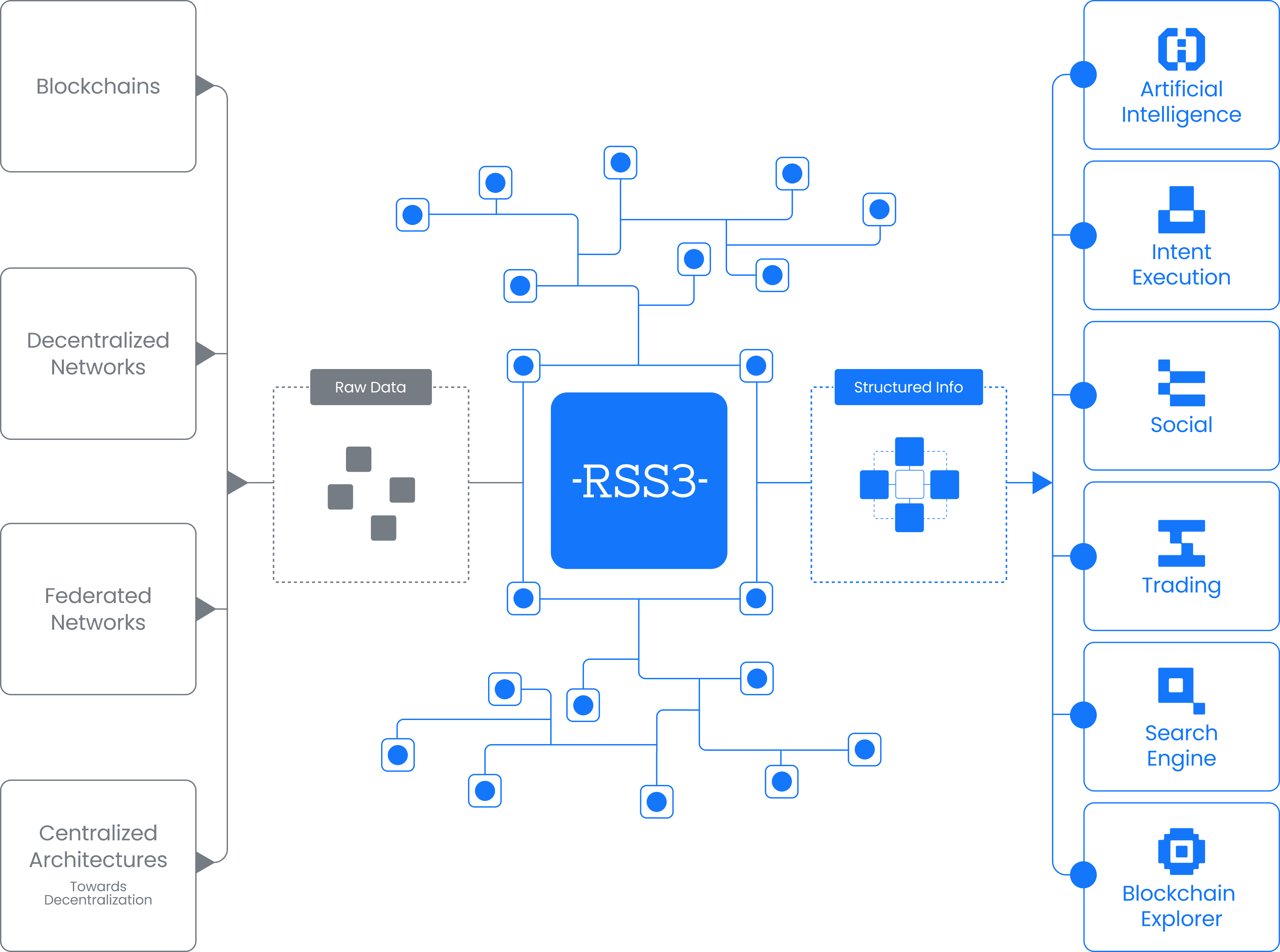The width and height of the screenshot is (1280, 952).
Task: Click the blue connector dot on Intent Execution
Action: pos(1083,236)
